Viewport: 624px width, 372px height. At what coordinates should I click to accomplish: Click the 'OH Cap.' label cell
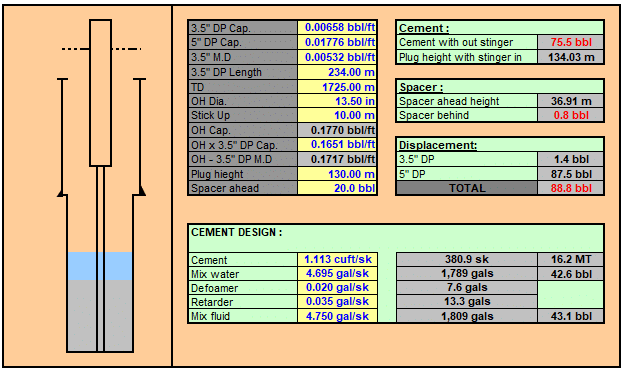point(243,130)
